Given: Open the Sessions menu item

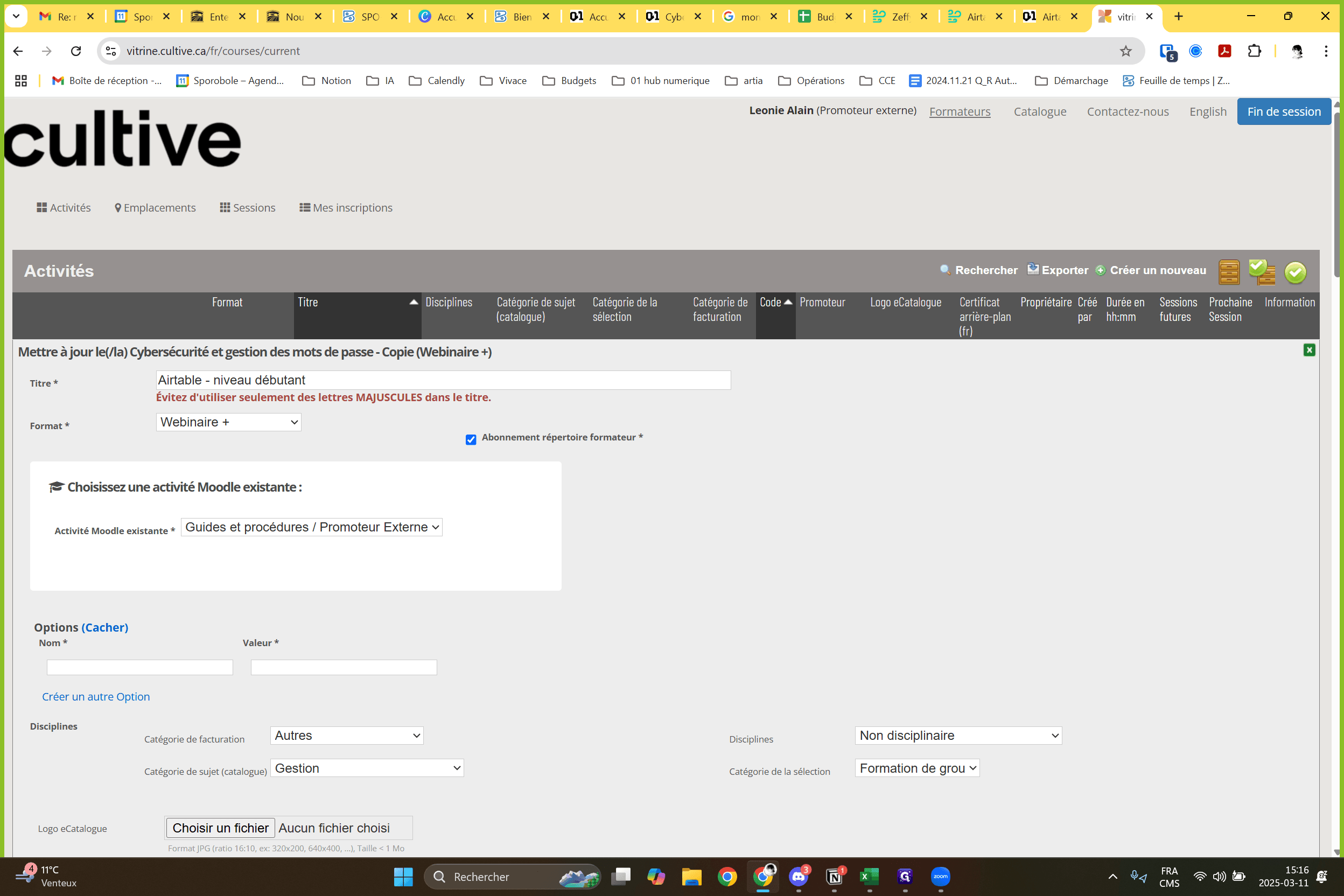Looking at the screenshot, I should [248, 207].
